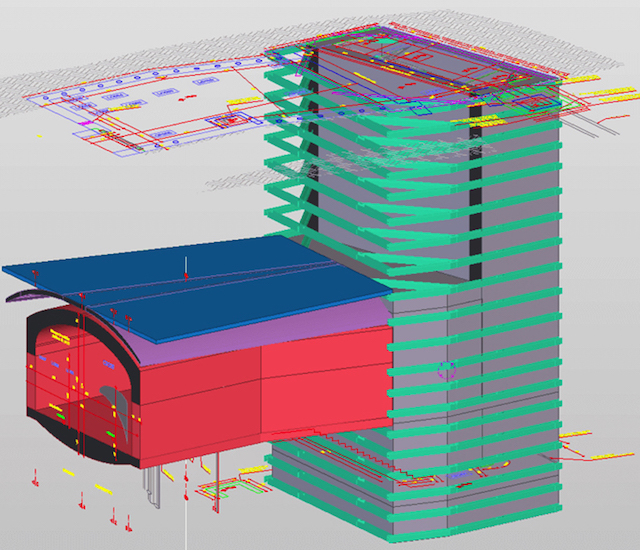This screenshot has width=640, height=550.
Task: Pick the purple curved shell left of arch
Action: pos(29,295)
